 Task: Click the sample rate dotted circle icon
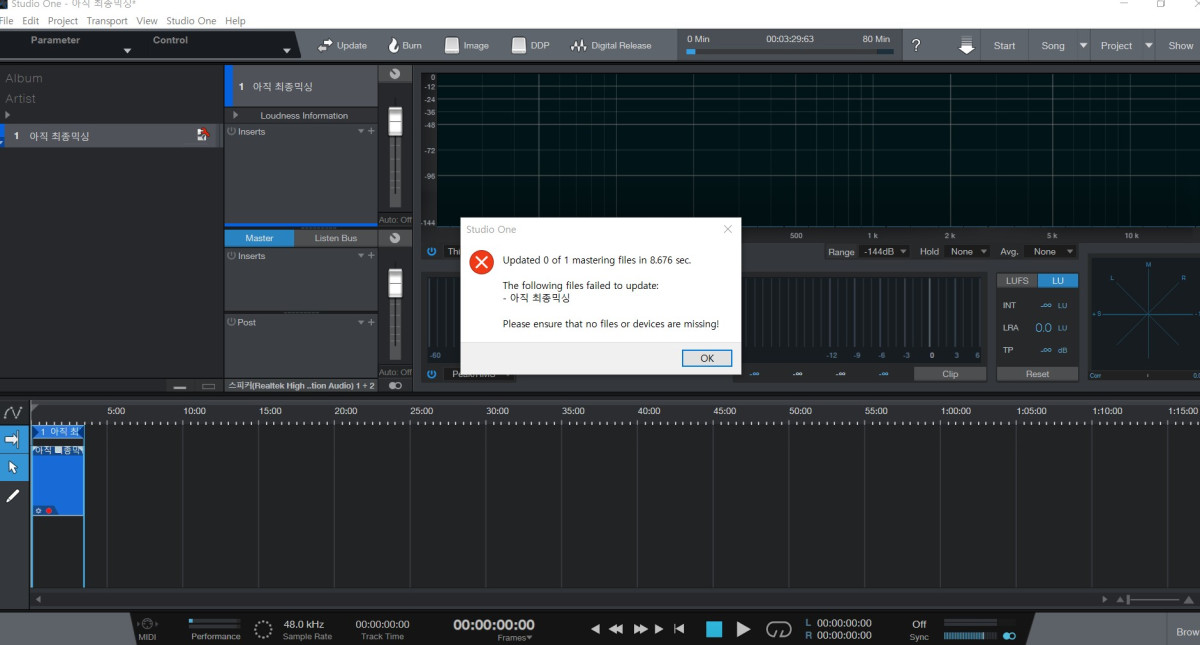263,629
